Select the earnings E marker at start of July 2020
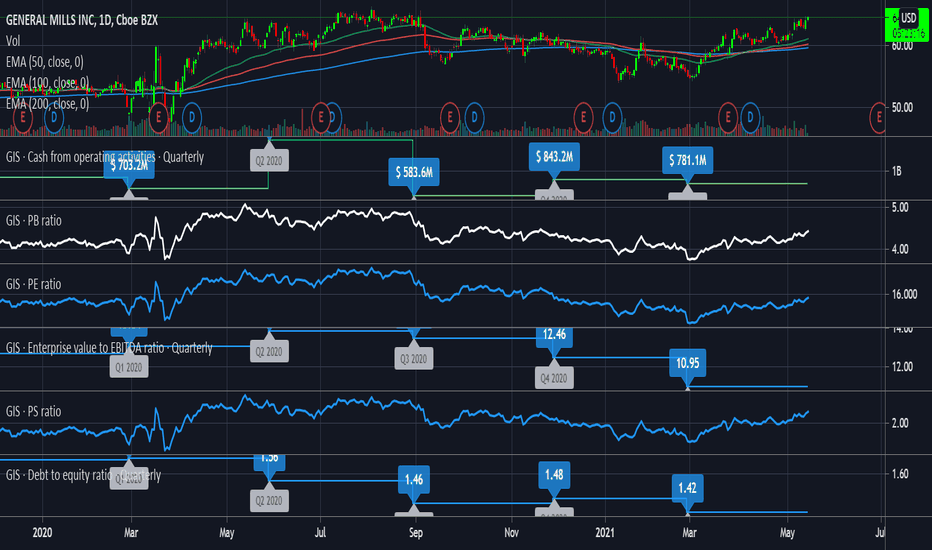The width and height of the screenshot is (932, 550). point(320,118)
